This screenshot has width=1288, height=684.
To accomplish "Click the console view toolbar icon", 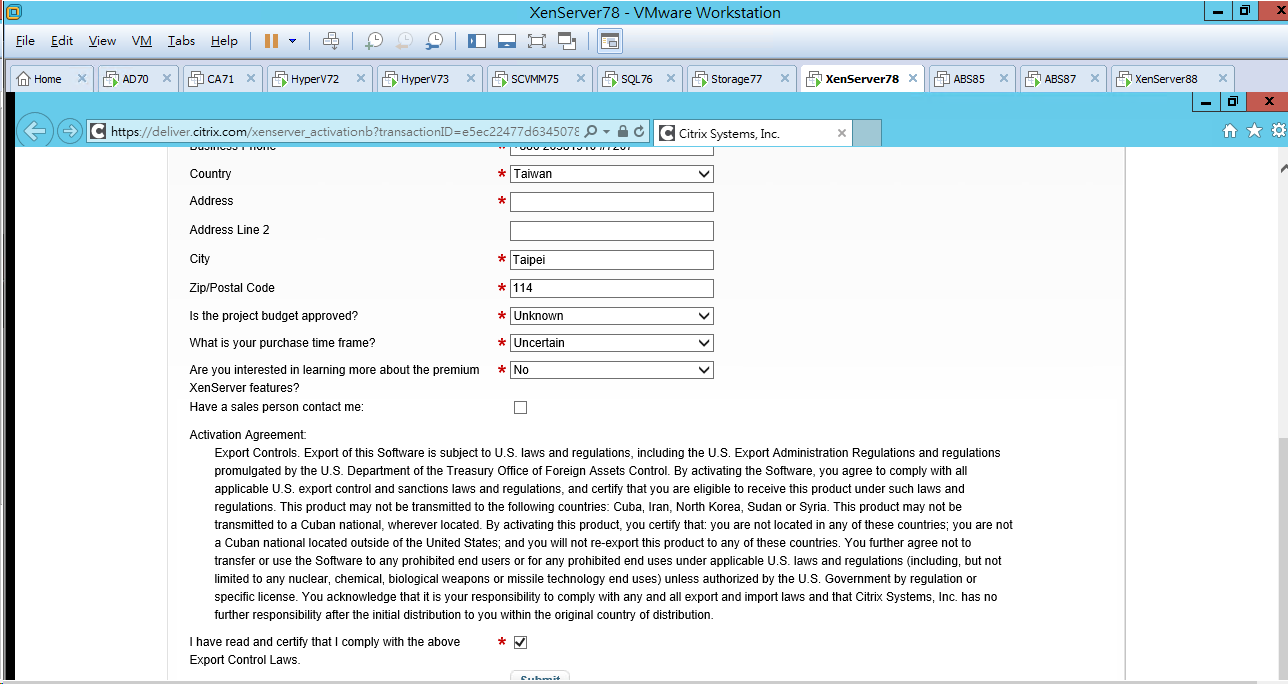I will coord(609,41).
